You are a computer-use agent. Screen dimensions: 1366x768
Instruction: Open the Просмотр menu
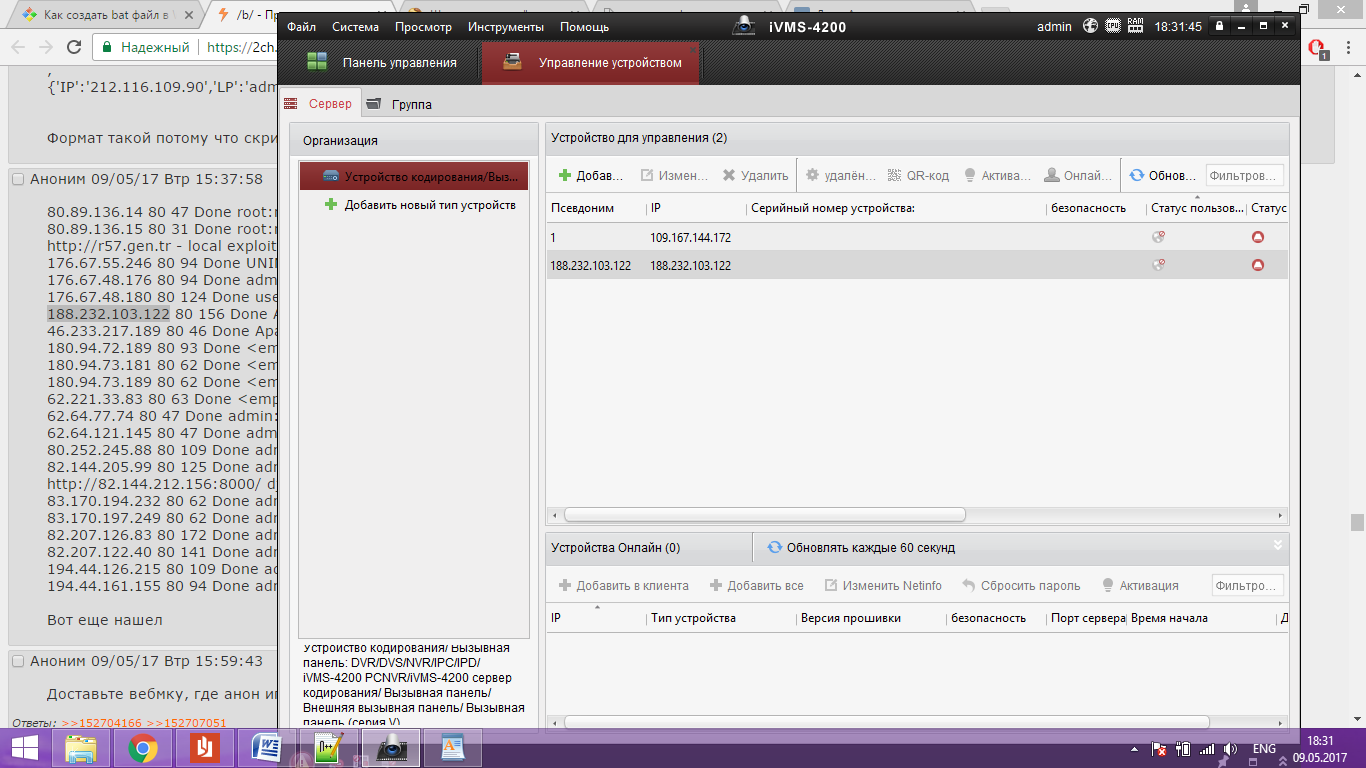(x=423, y=27)
